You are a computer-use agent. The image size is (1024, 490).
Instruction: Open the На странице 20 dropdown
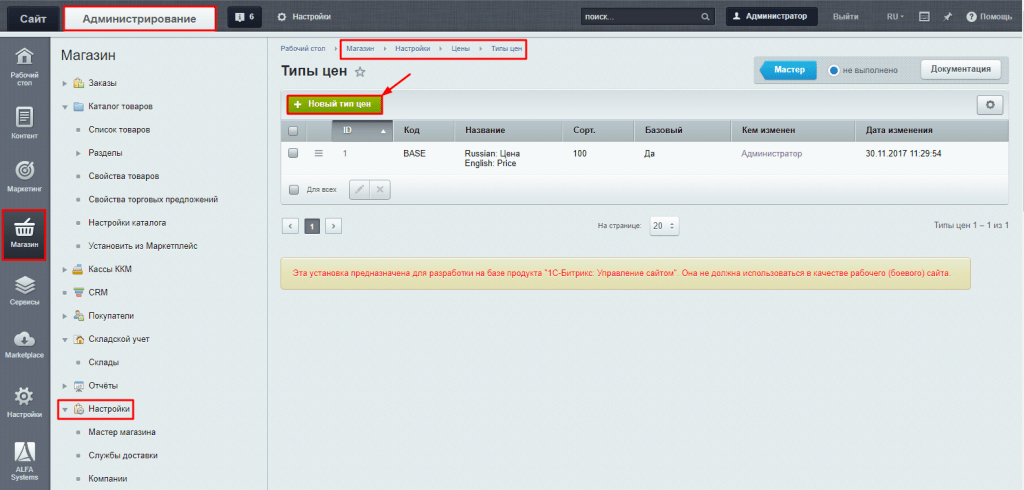664,225
